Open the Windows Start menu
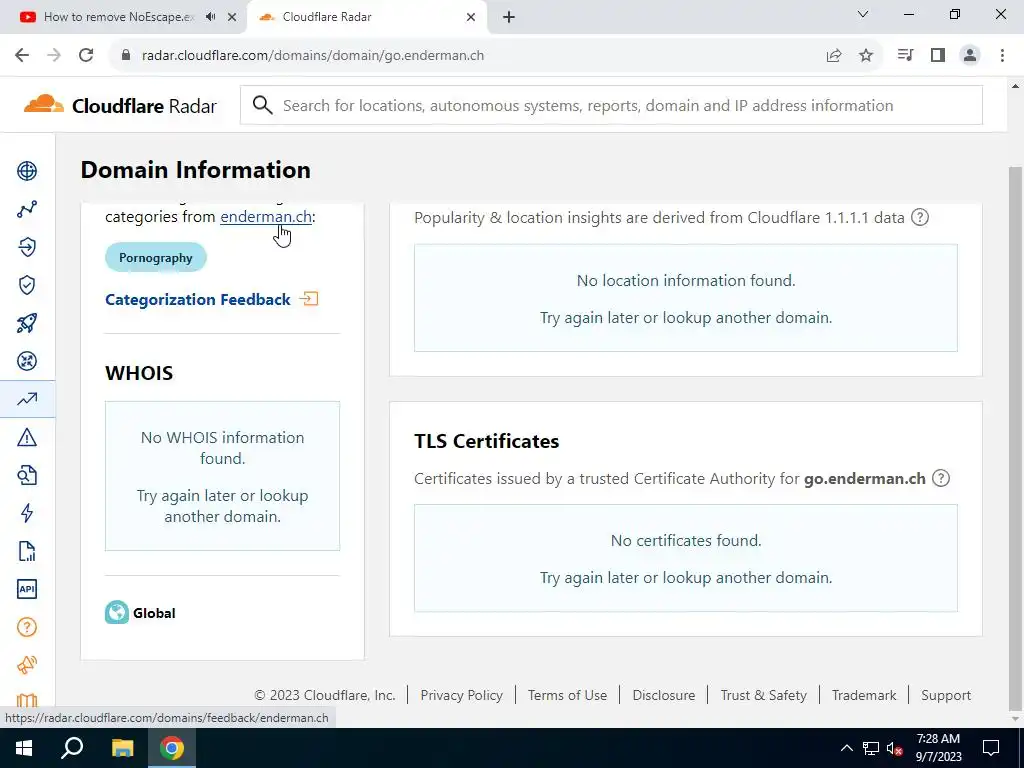 pos(24,748)
